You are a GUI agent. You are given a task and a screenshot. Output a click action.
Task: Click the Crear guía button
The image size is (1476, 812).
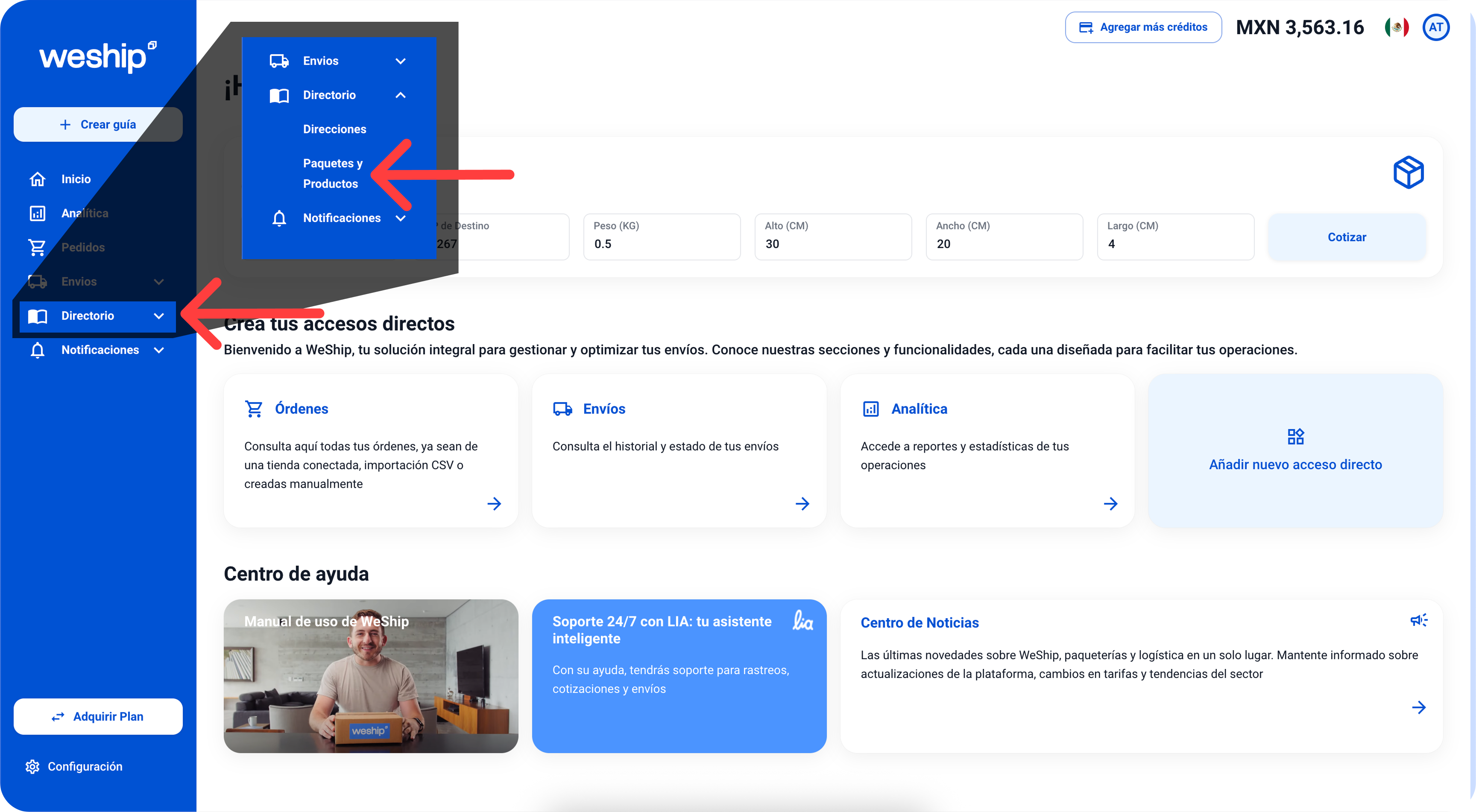pyautogui.click(x=98, y=124)
